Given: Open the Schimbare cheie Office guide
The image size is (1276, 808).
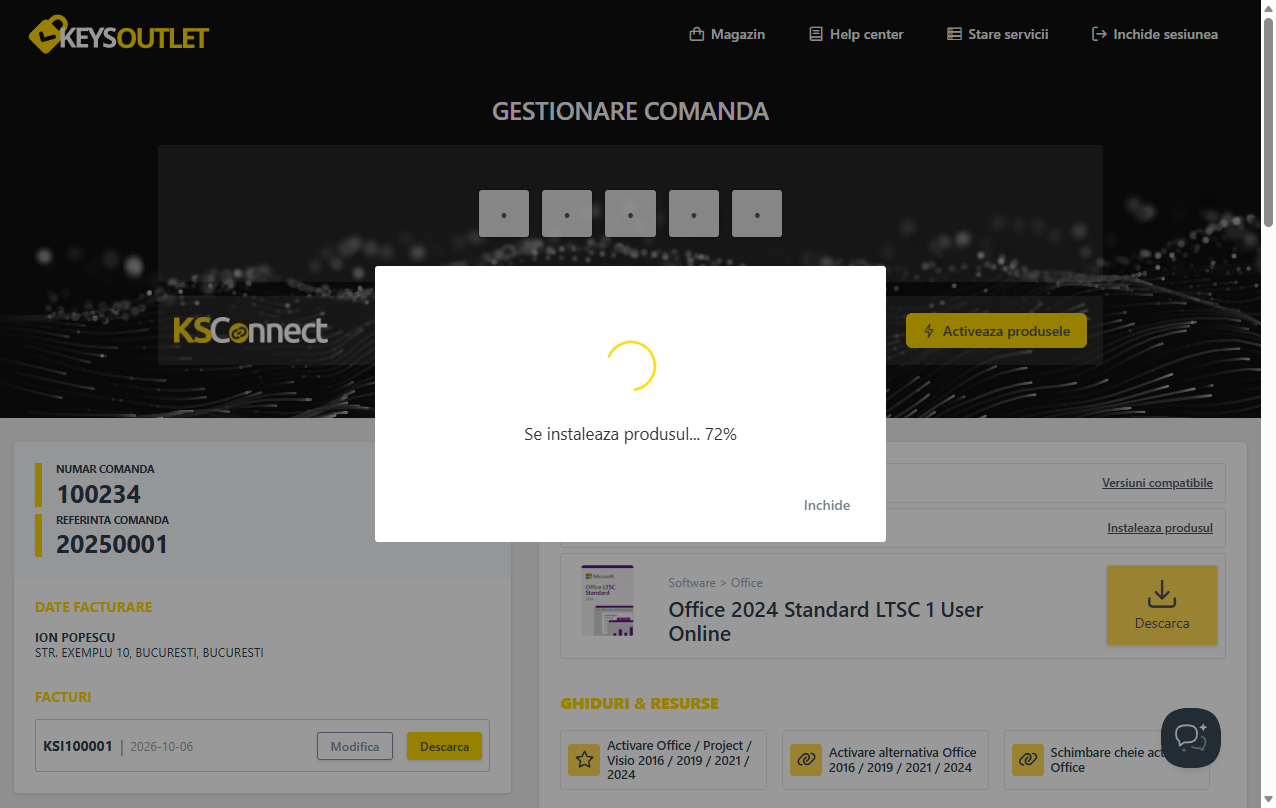Looking at the screenshot, I should pyautogui.click(x=1107, y=760).
